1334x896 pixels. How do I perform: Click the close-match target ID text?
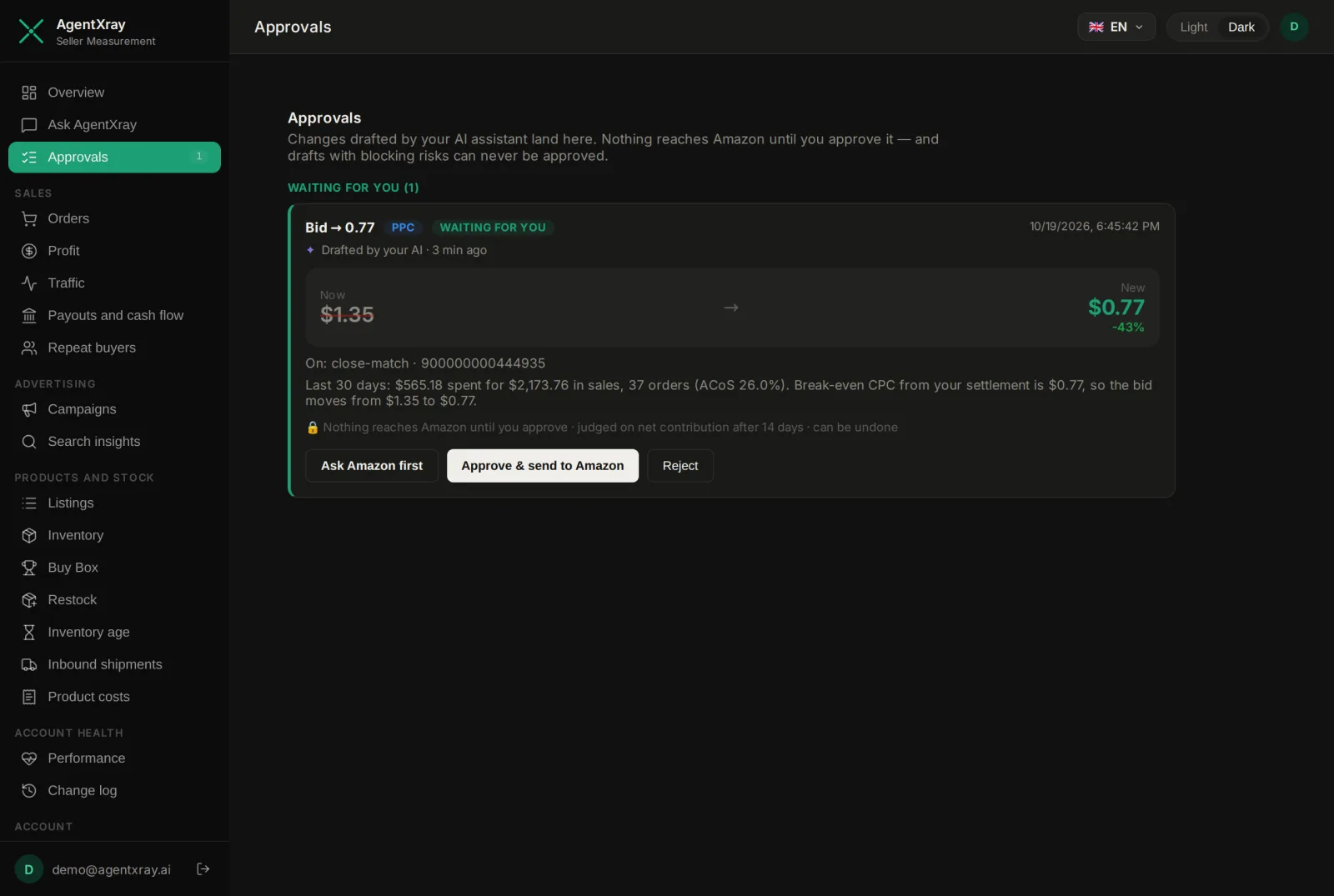coord(425,363)
